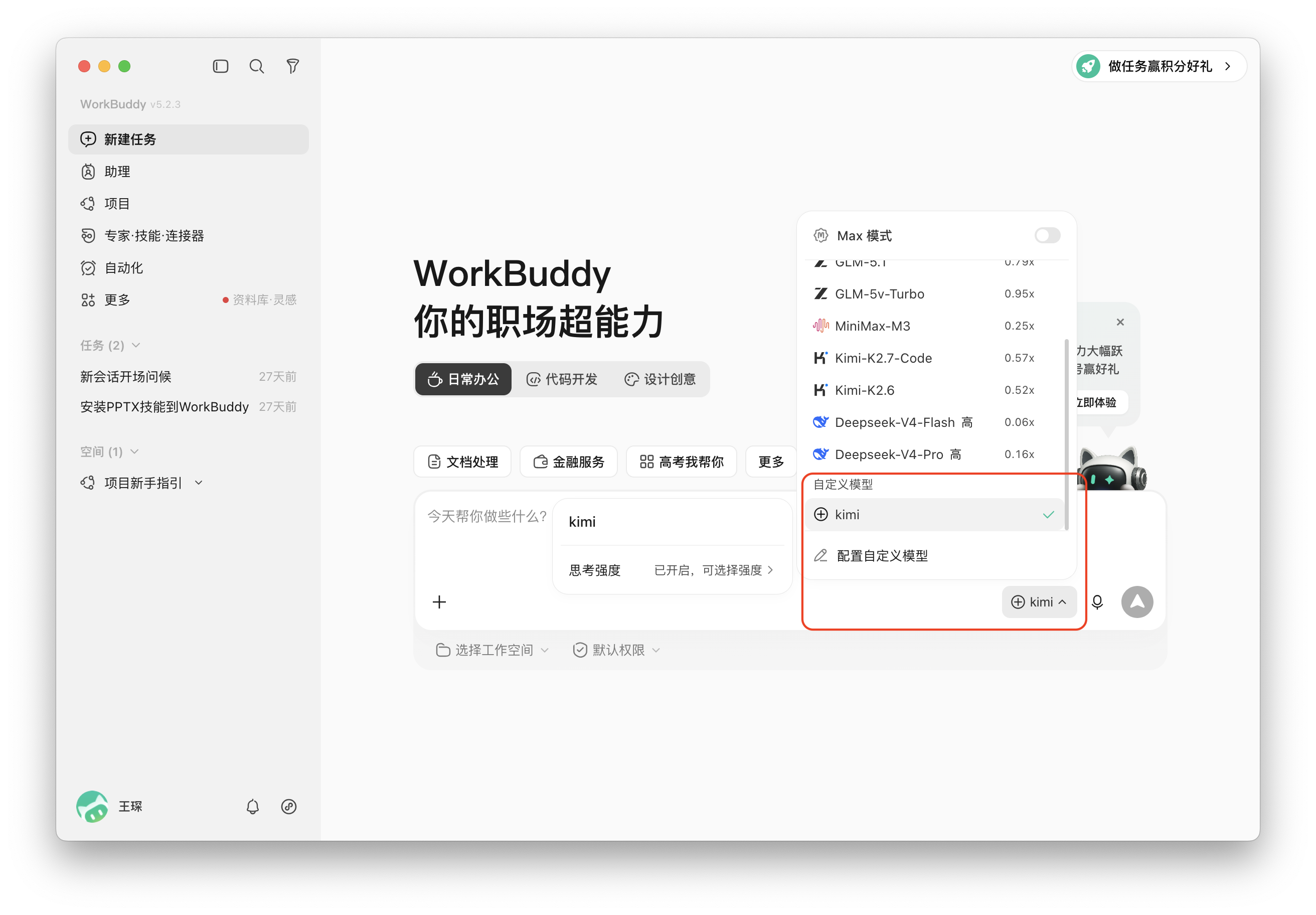Switch to 代码开发 tab
The image size is (1316, 915).
[x=562, y=380]
